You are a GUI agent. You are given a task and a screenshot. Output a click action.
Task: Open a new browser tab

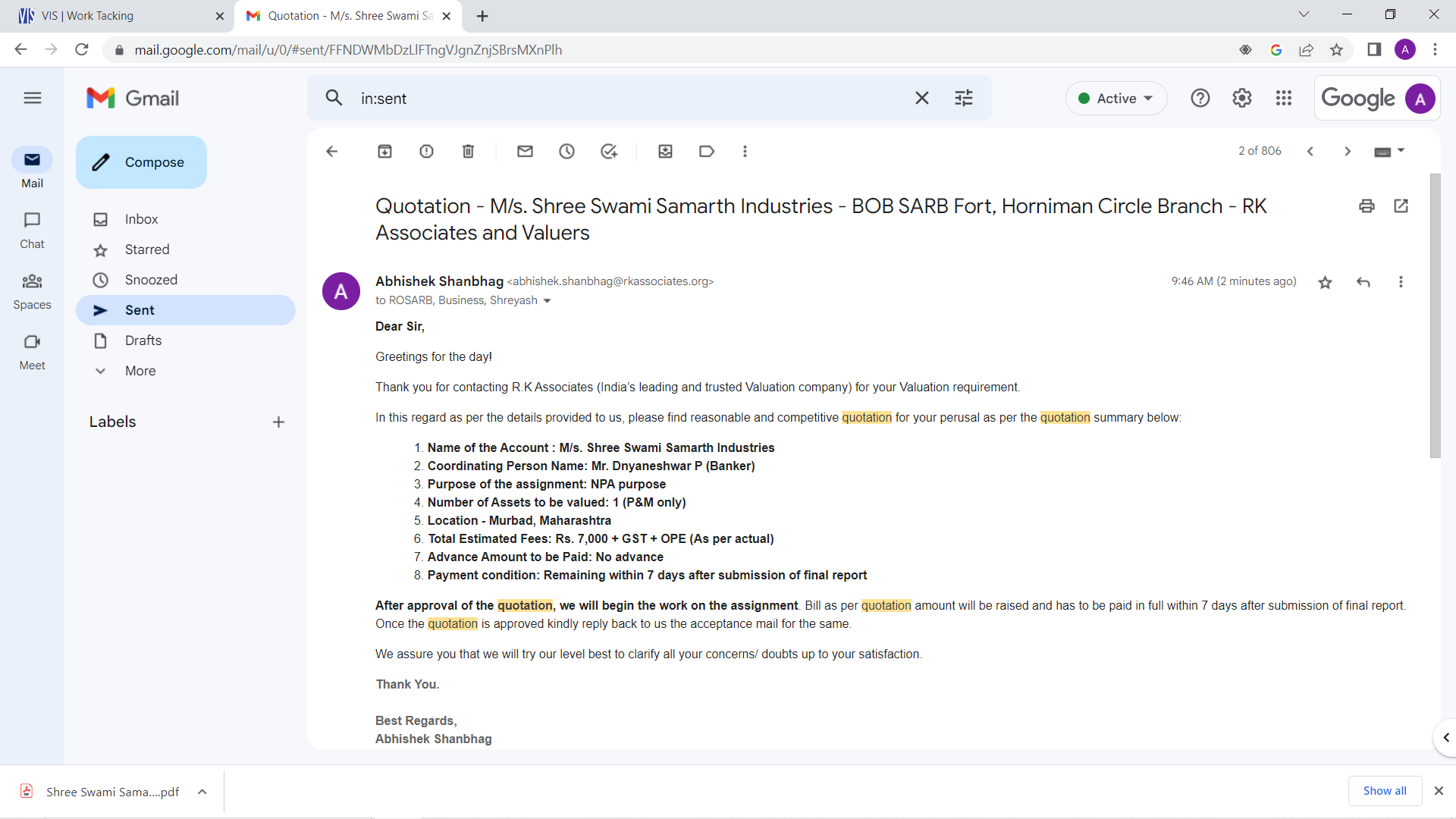(x=482, y=16)
